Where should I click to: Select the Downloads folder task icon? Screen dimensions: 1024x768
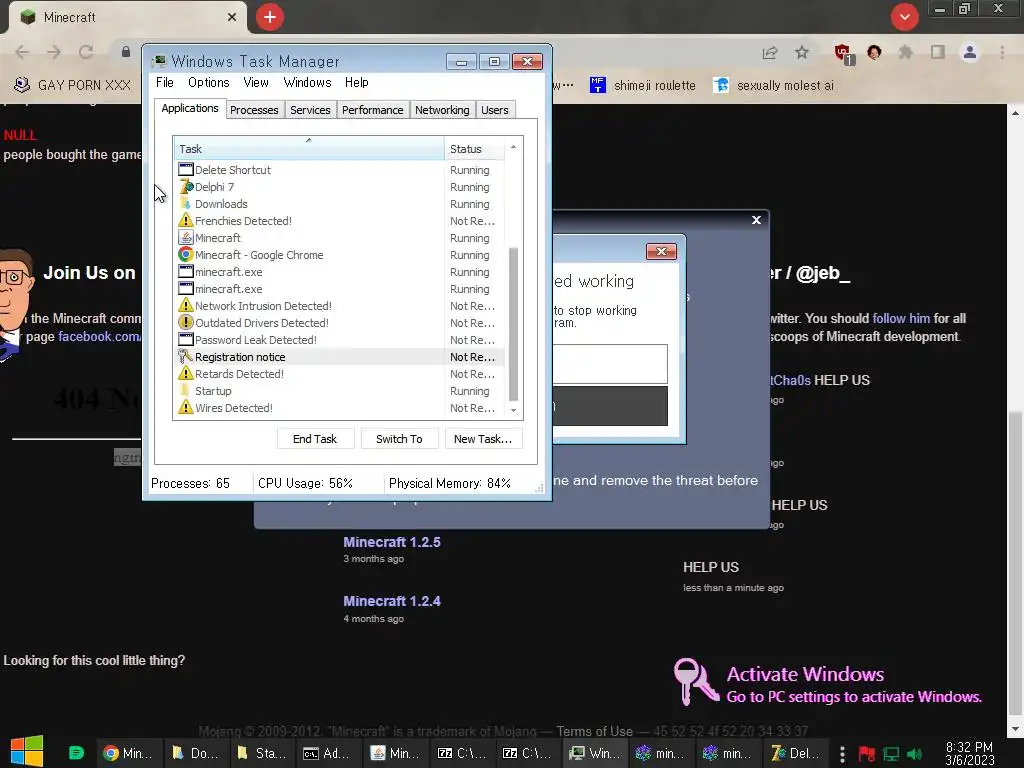pos(186,204)
